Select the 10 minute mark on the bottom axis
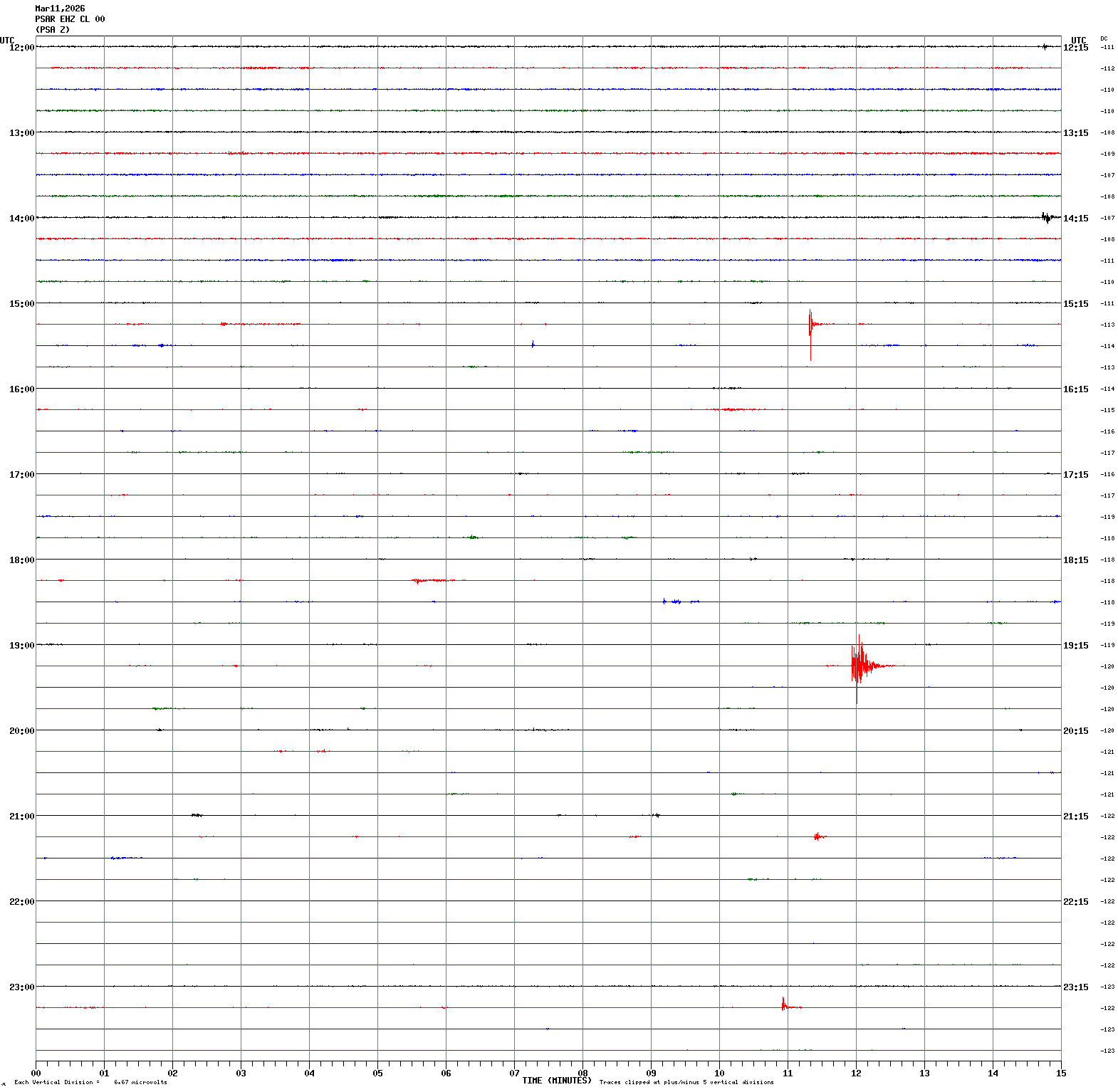This screenshot has height=1092, width=1118. (x=719, y=1073)
